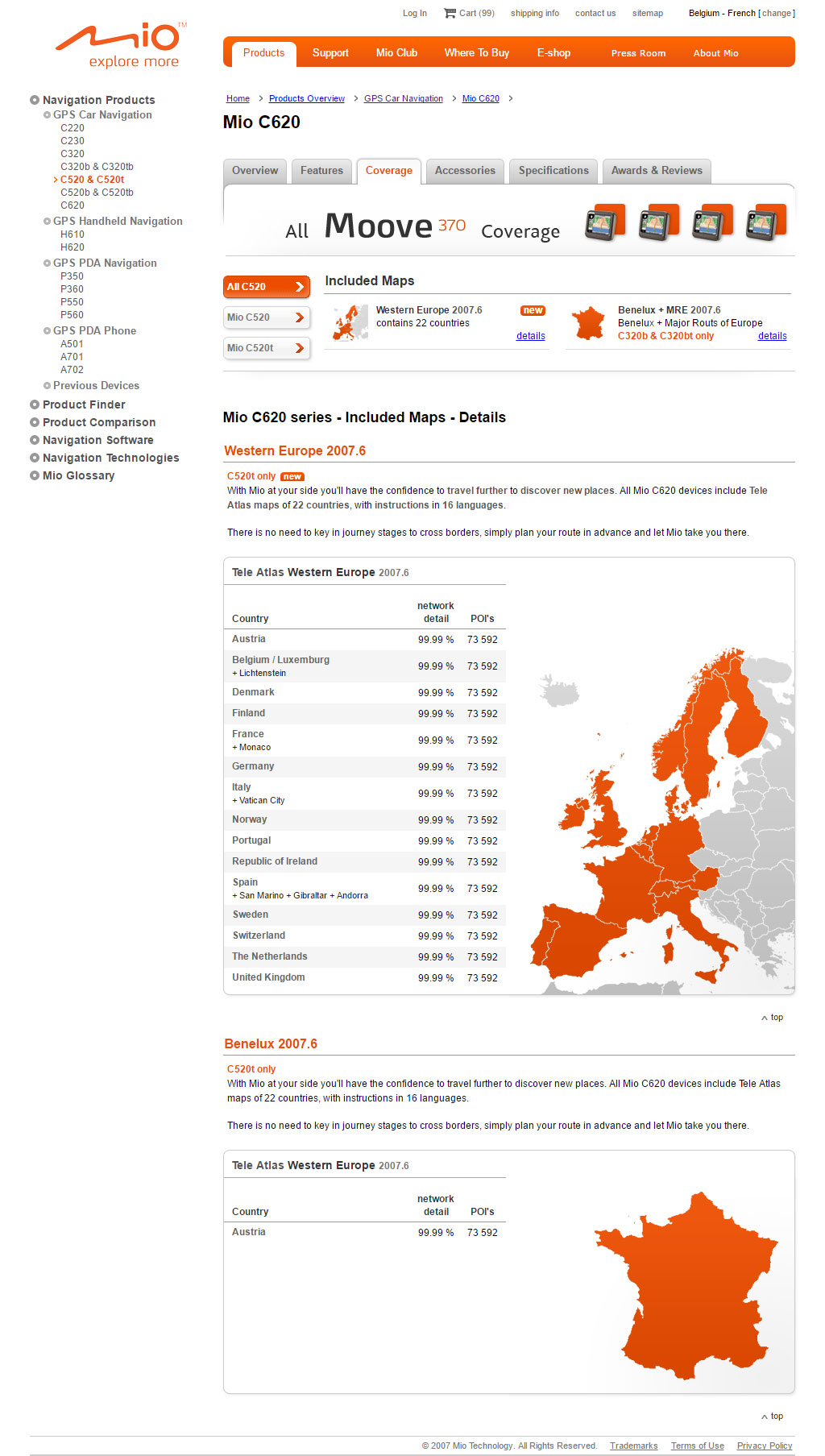825x1456 pixels.
Task: Open shipping info link
Action: [534, 14]
